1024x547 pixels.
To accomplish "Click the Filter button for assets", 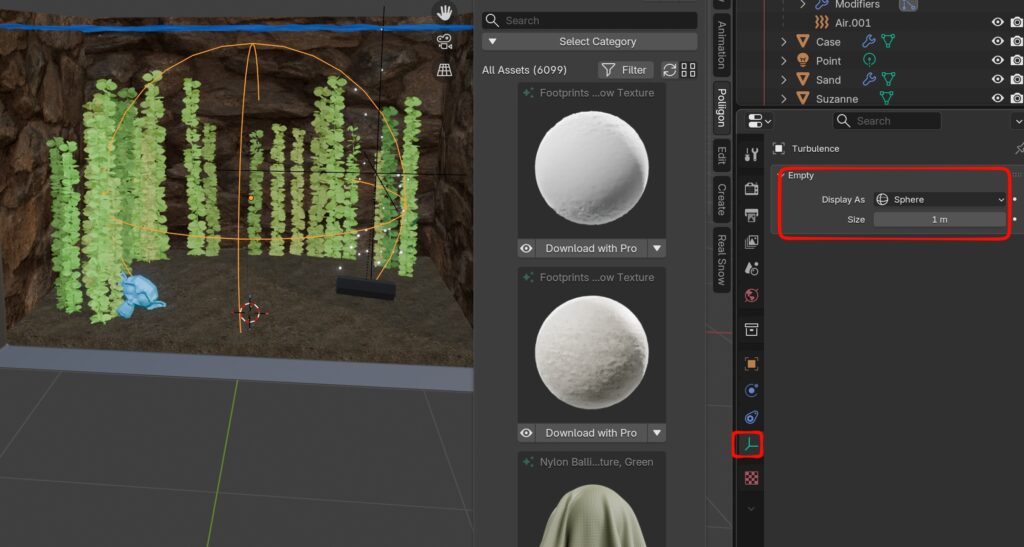I will coord(625,70).
